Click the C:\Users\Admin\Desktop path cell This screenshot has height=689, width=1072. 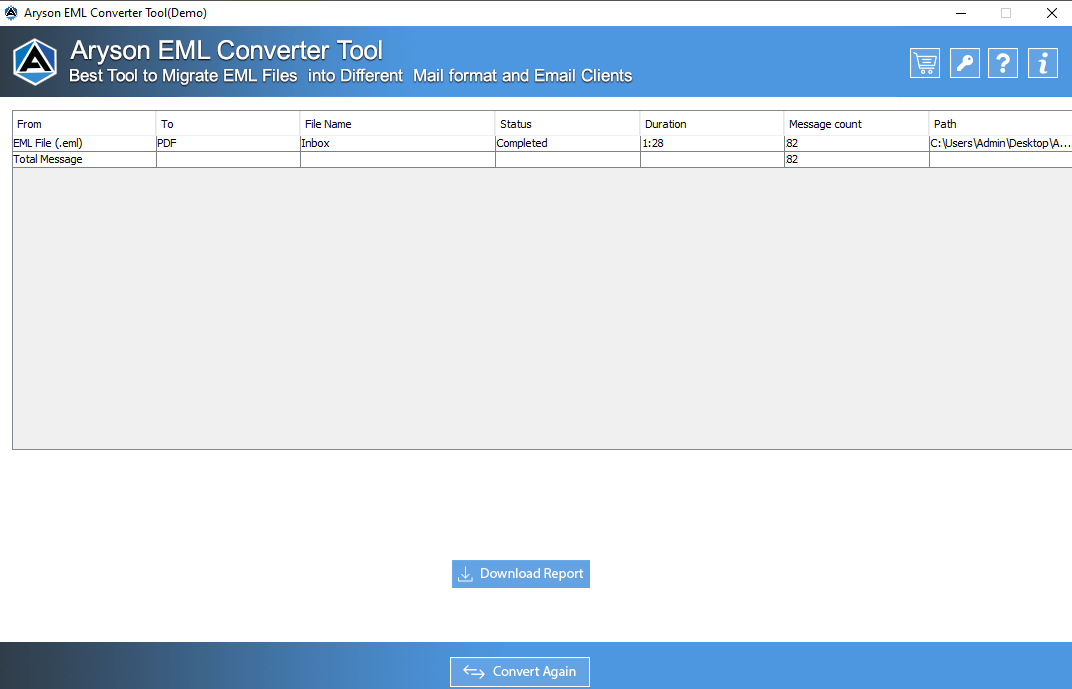pyautogui.click(x=1001, y=144)
